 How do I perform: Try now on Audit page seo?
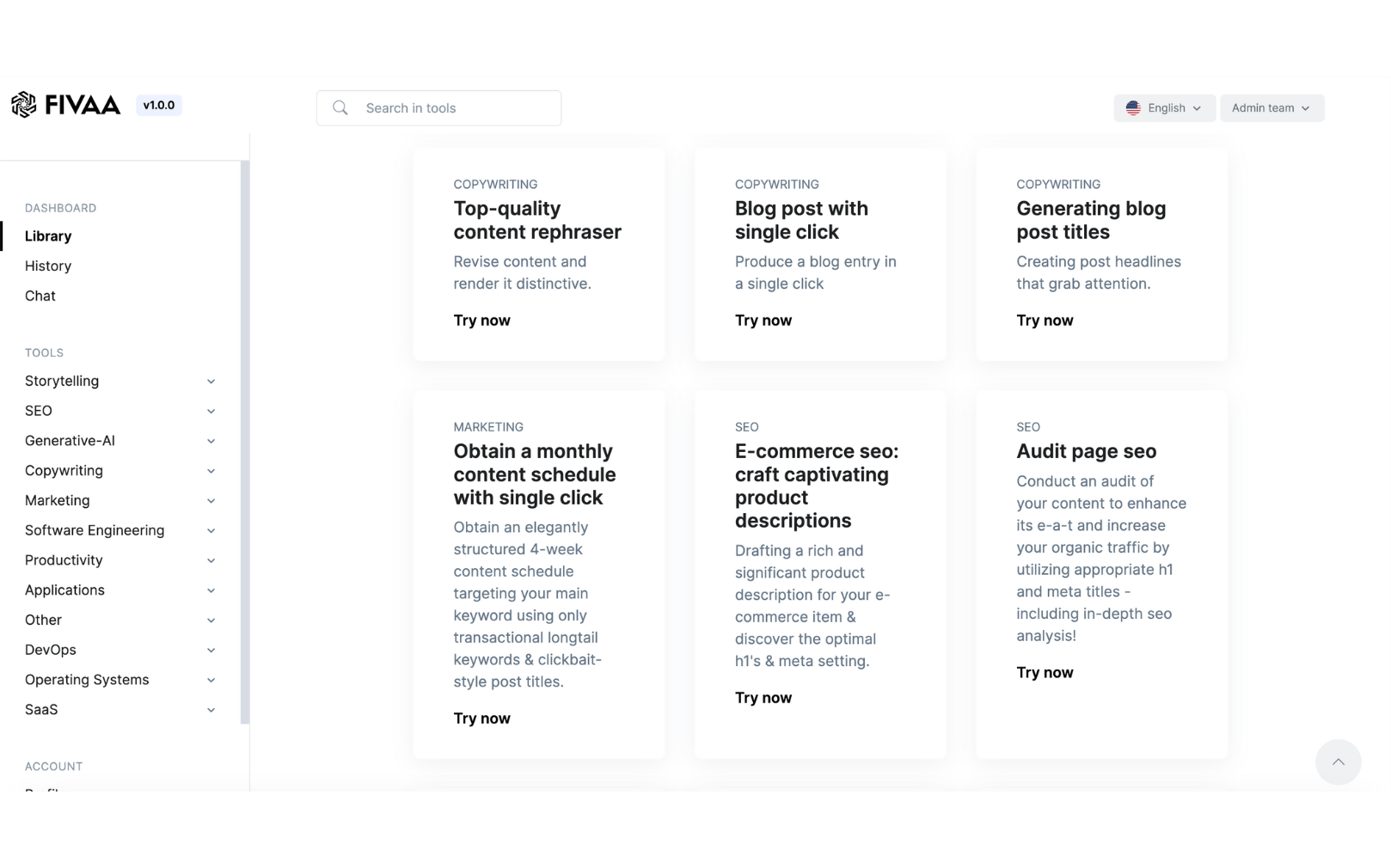1045,673
